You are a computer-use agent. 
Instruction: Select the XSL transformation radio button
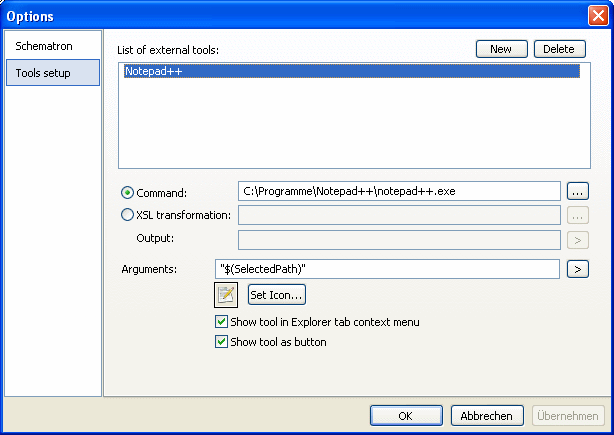coord(127,215)
